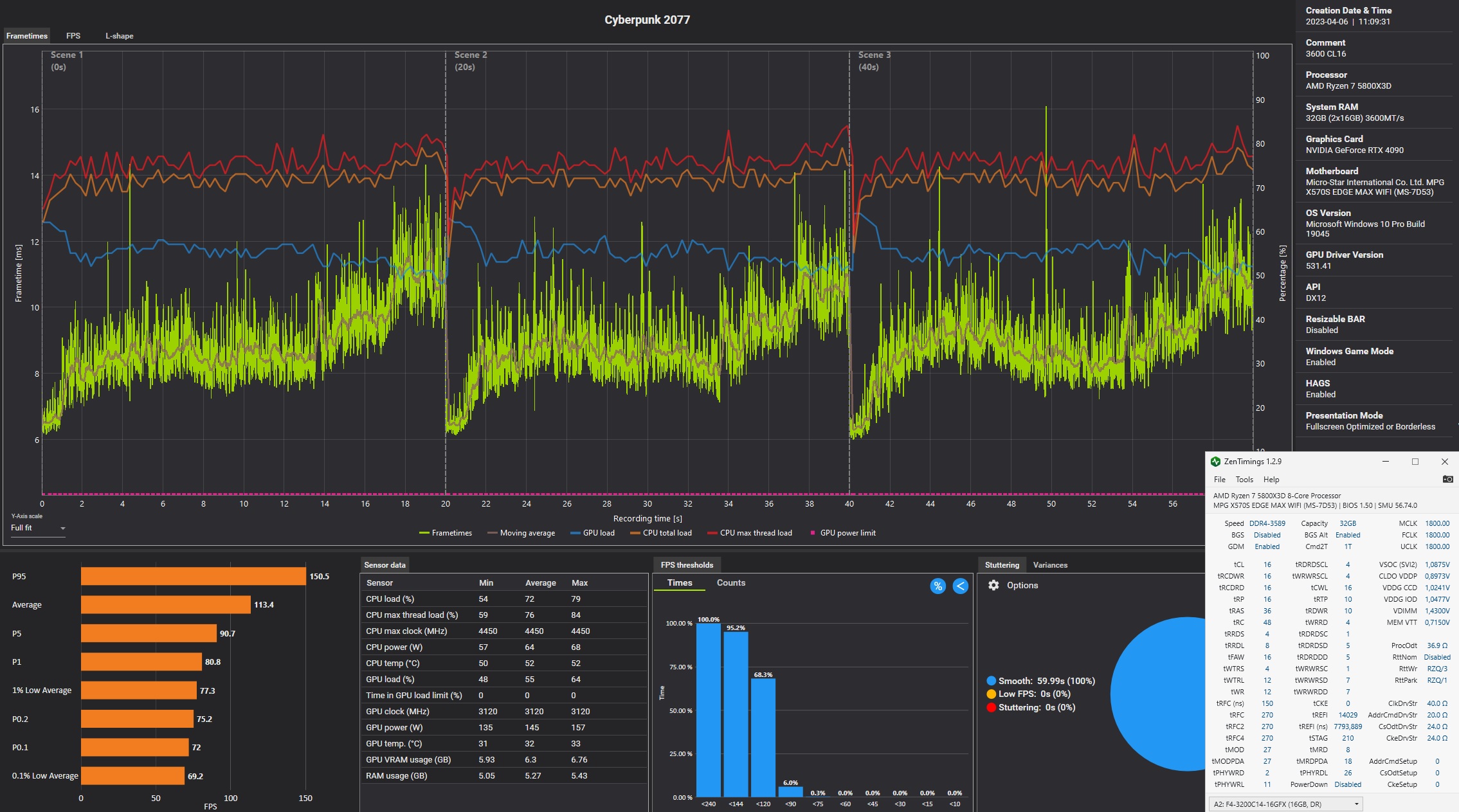Click the ZenTimings app logo icon
This screenshot has width=1459, height=812.
(1215, 462)
